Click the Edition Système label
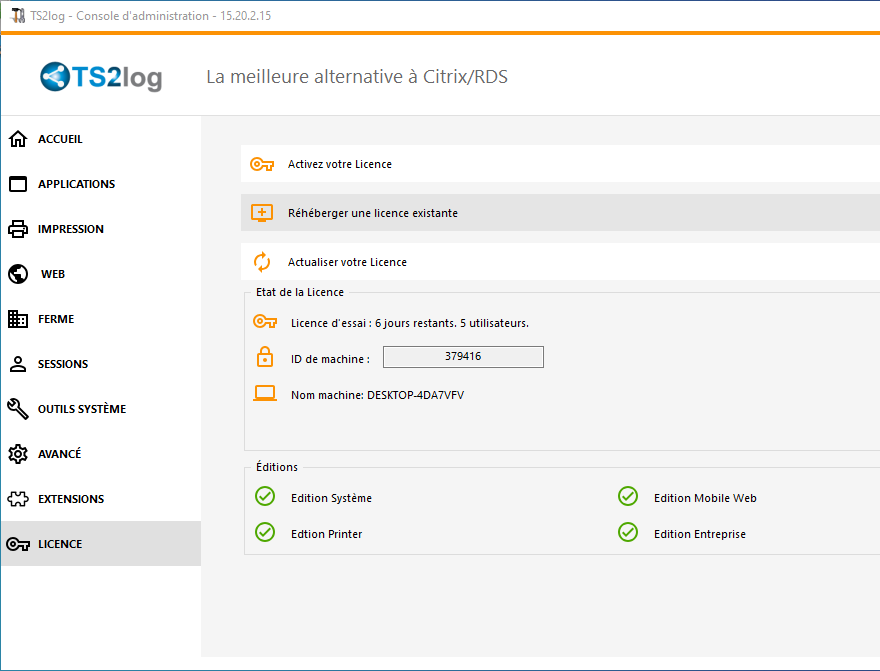This screenshot has height=671, width=880. pos(331,498)
